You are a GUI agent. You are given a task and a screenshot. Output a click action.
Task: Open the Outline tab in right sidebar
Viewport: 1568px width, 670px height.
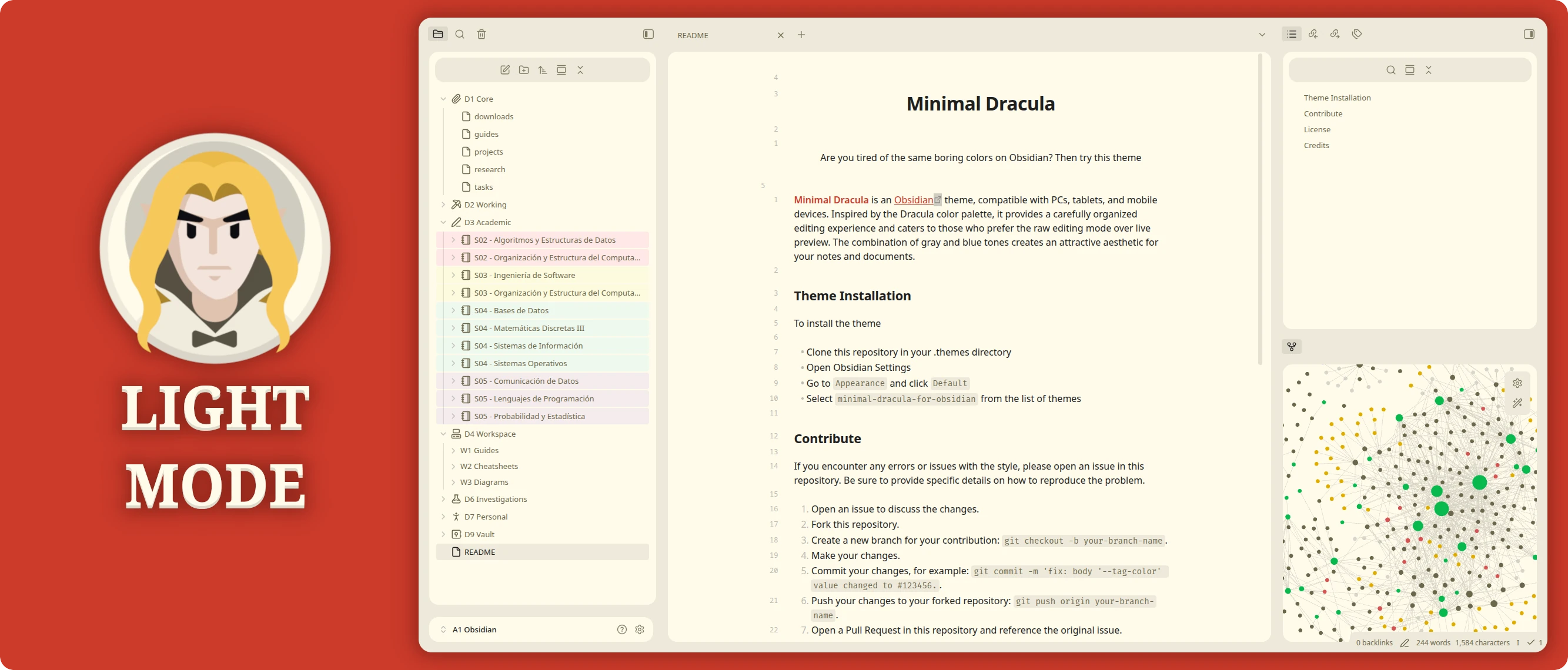[x=1291, y=34]
